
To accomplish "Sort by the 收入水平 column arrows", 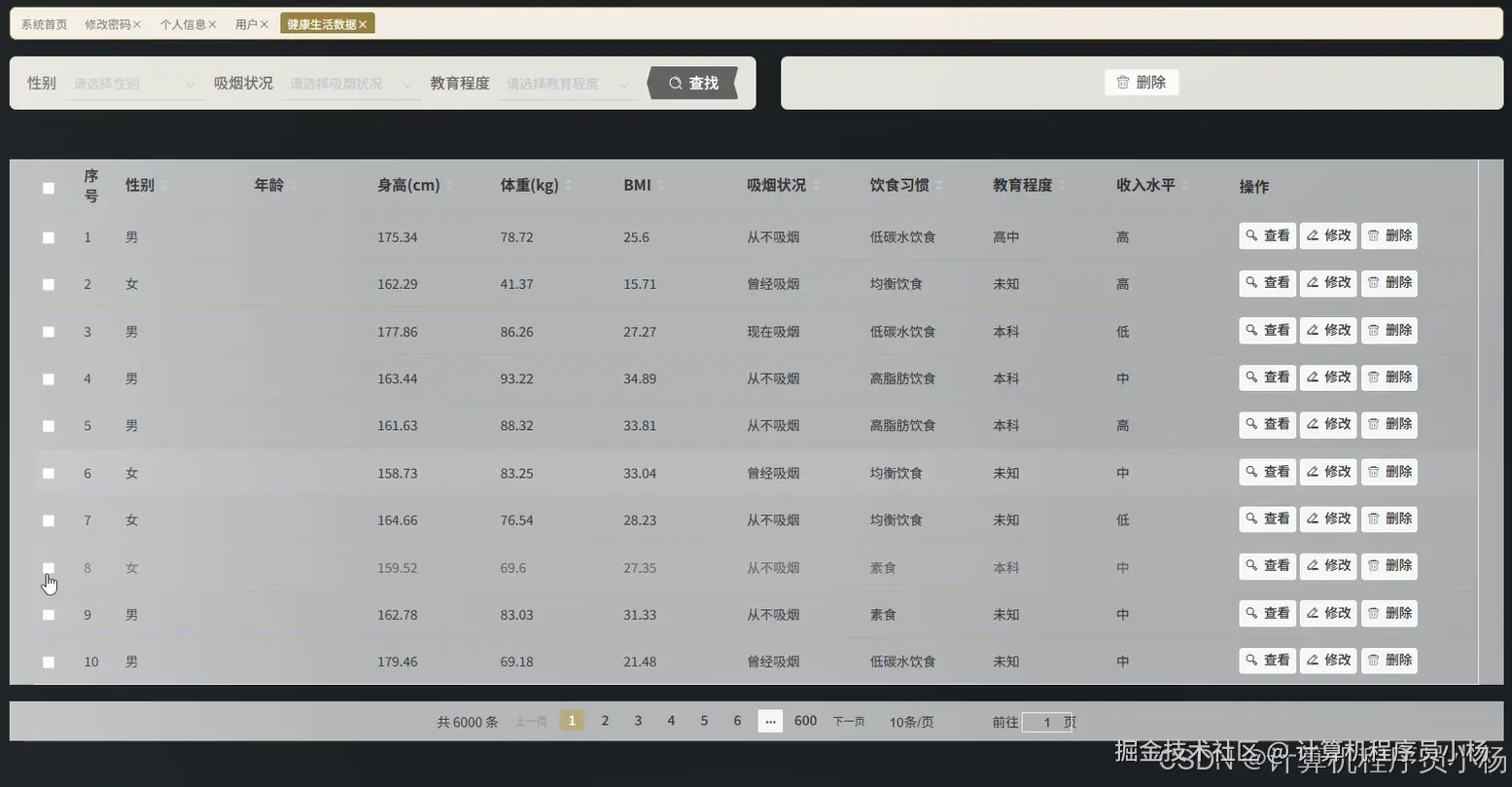I will click(x=1184, y=186).
